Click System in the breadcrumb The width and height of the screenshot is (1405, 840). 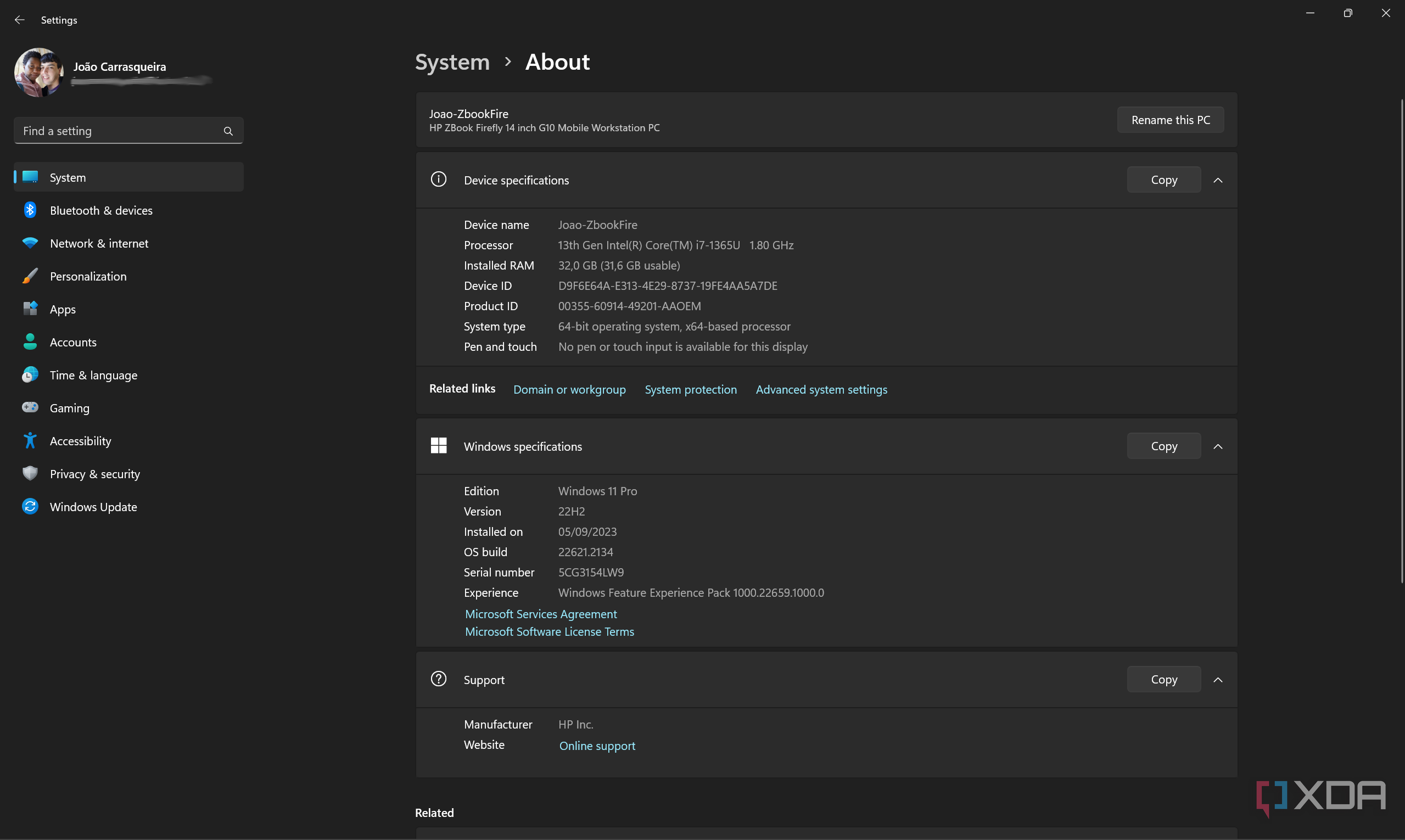click(452, 61)
